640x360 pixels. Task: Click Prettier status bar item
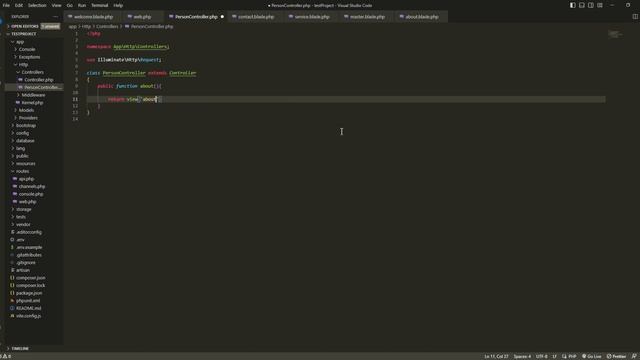click(x=616, y=356)
